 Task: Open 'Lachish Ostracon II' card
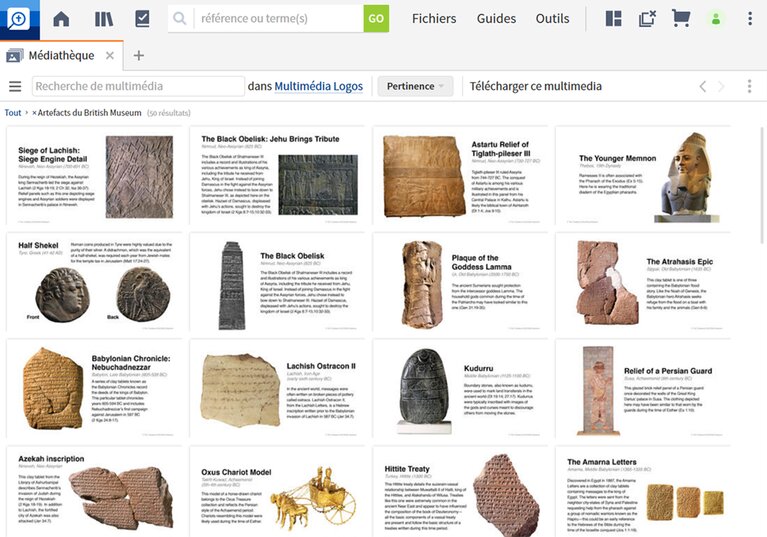(x=277, y=389)
